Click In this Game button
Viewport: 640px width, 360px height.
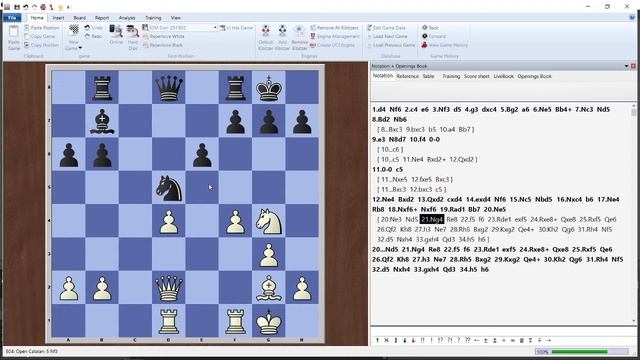[x=236, y=28]
